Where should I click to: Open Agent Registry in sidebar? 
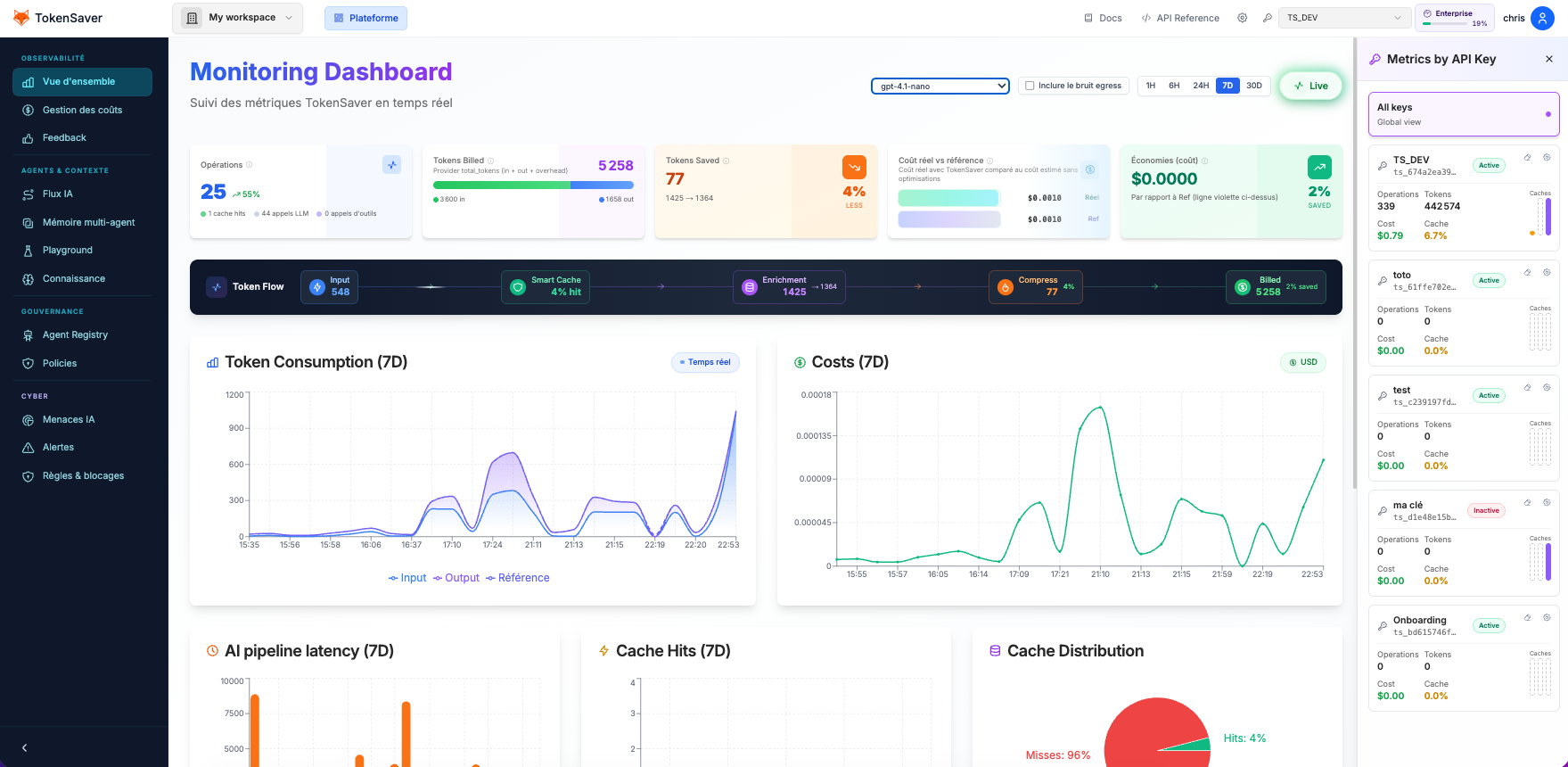[82, 335]
